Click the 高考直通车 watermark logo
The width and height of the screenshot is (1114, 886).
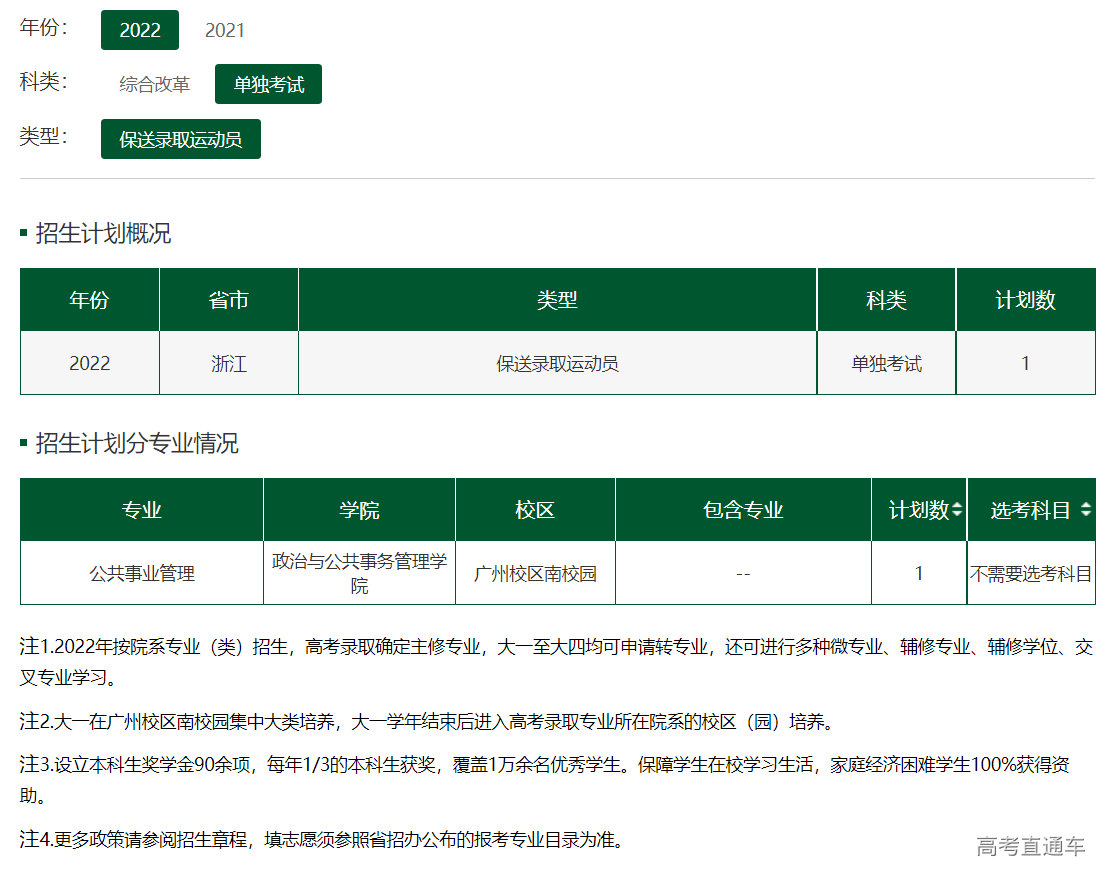(x=1031, y=847)
